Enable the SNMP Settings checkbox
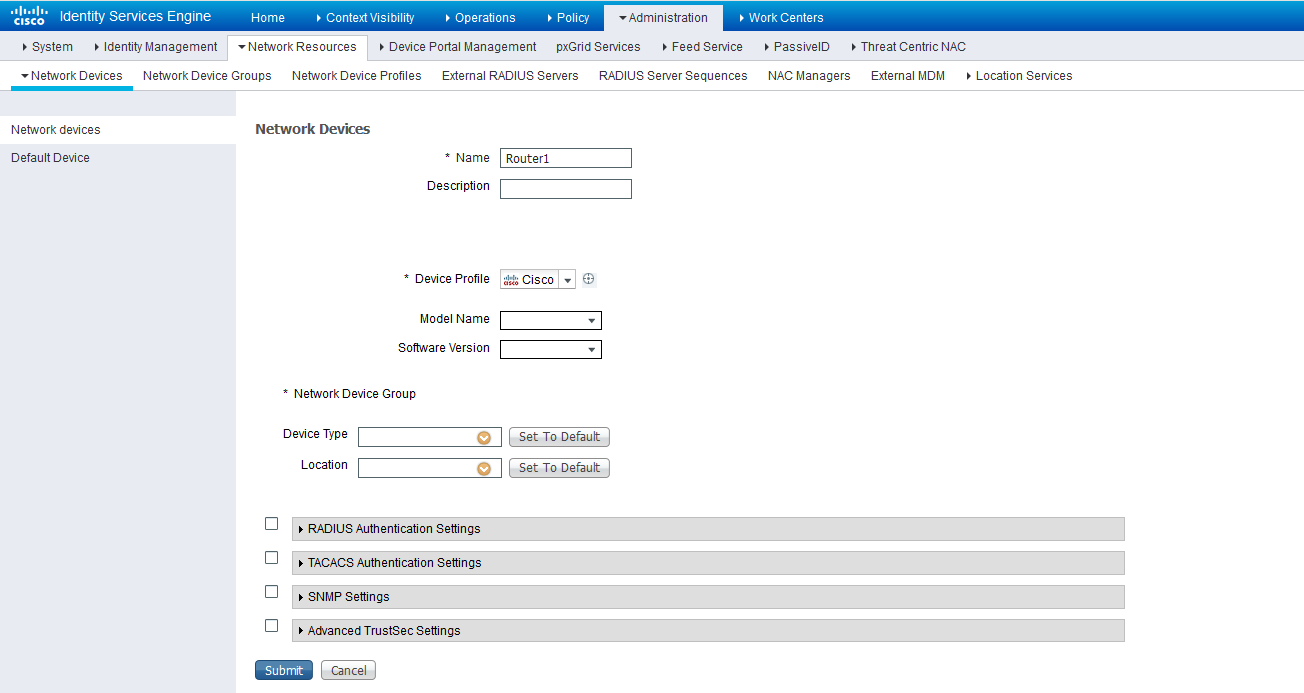1304x693 pixels. (271, 591)
